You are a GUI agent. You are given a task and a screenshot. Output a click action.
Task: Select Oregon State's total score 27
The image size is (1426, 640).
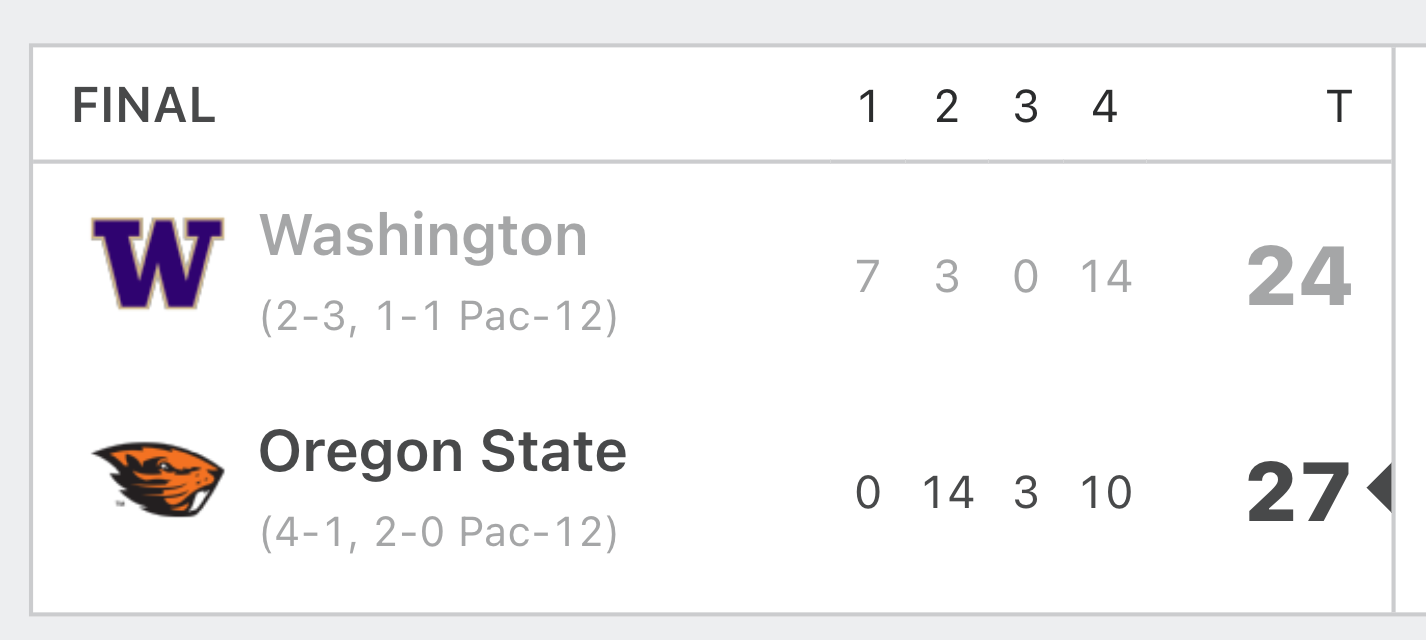click(x=1299, y=493)
